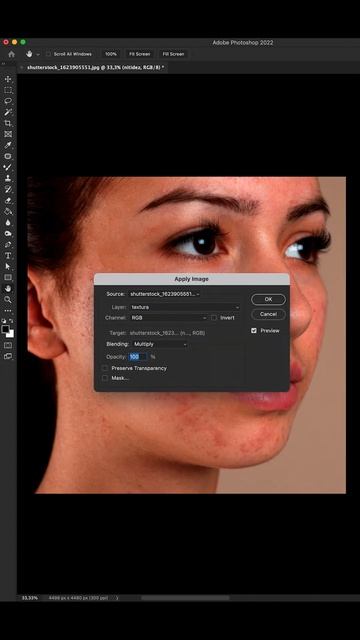Image resolution: width=360 pixels, height=640 pixels.
Task: Select the Clone Stamp tool
Action: click(x=8, y=178)
